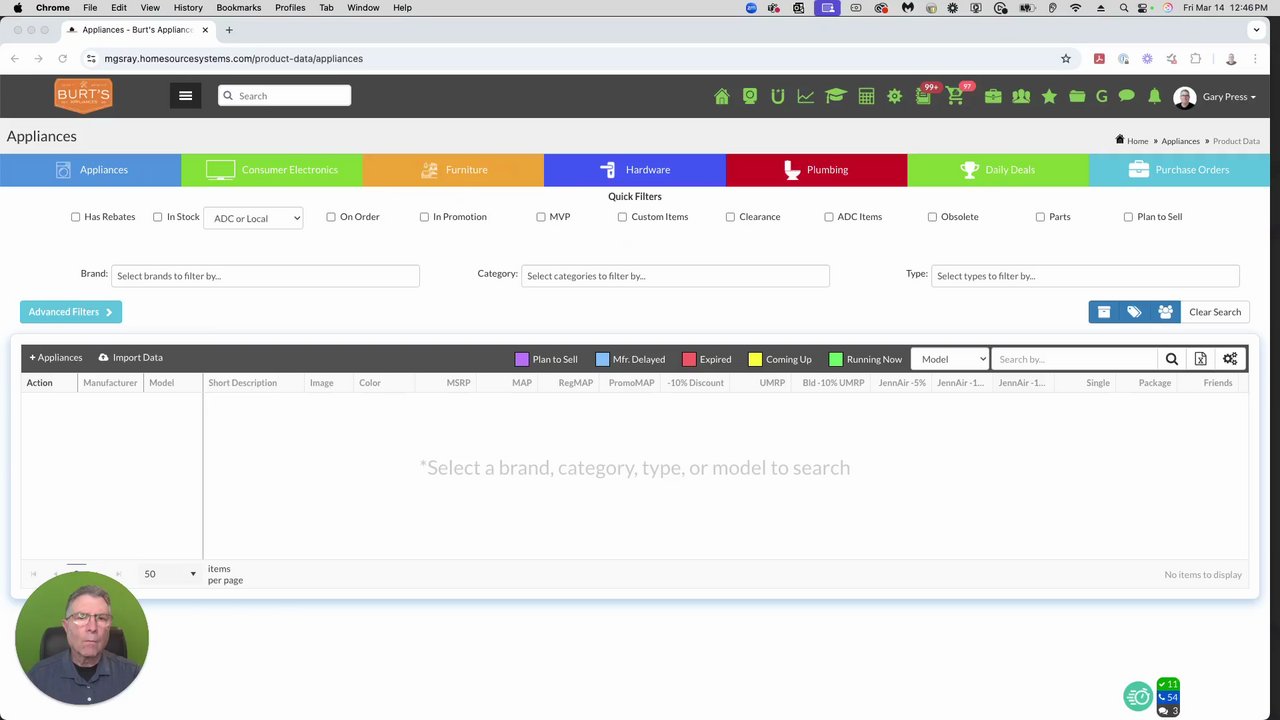Open grid settings gears icon
Viewport: 1280px width, 720px height.
click(x=1230, y=359)
